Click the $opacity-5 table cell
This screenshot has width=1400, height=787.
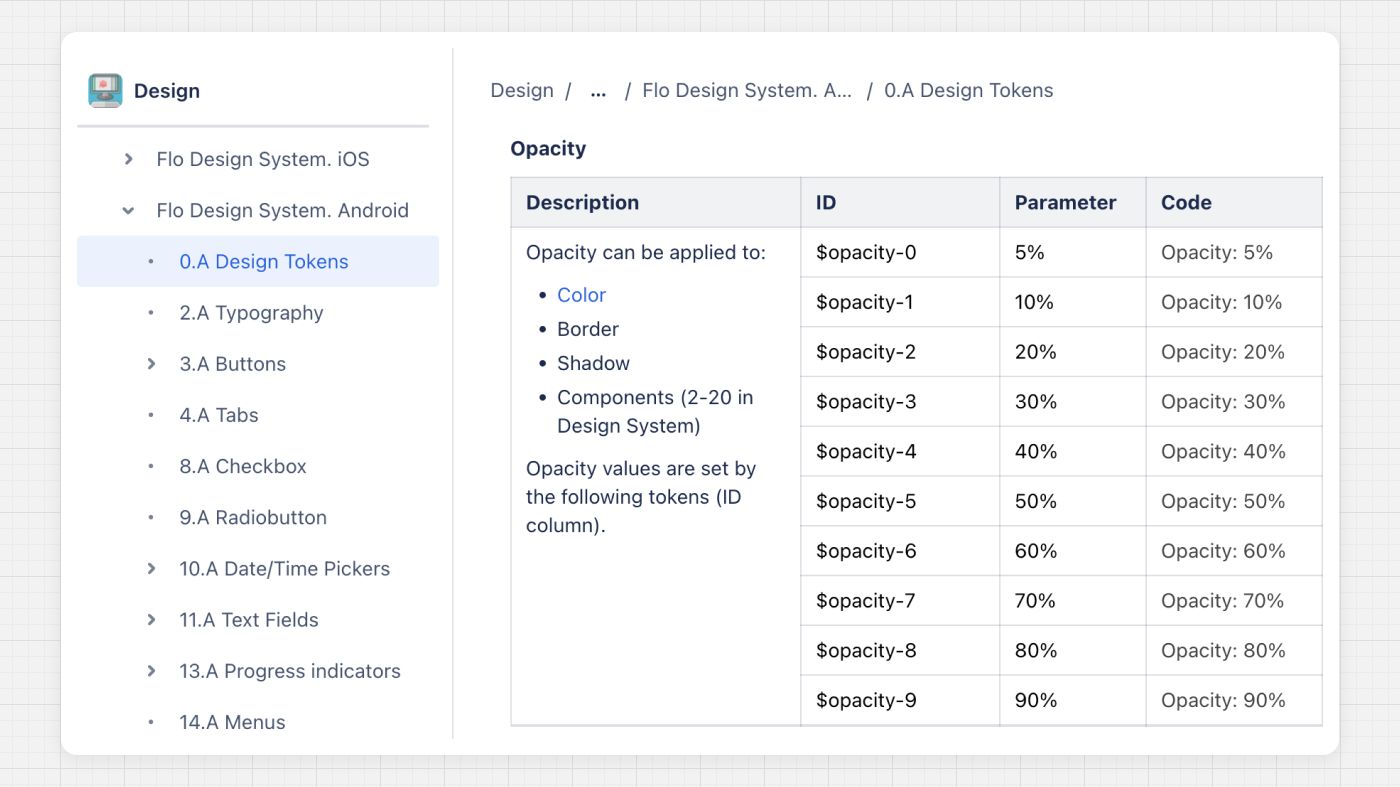coord(866,501)
